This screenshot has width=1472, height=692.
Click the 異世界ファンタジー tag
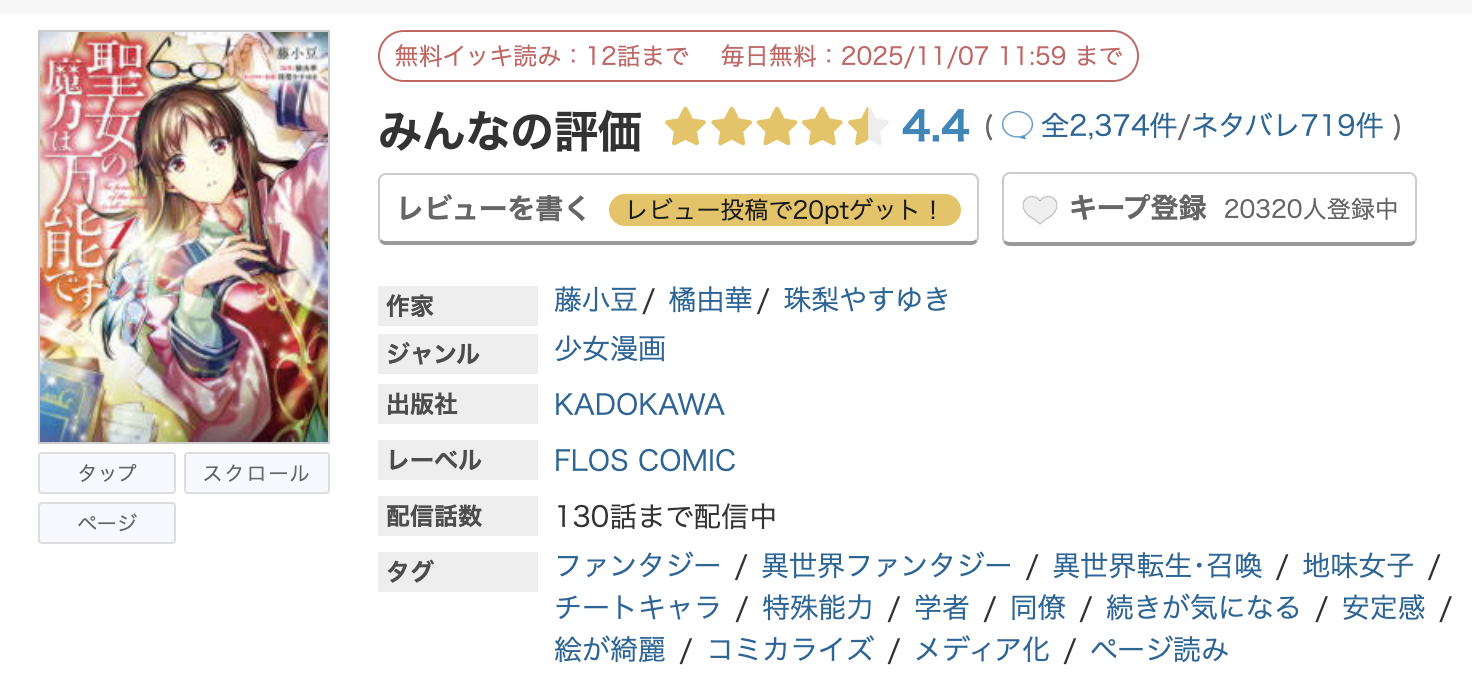click(x=886, y=566)
